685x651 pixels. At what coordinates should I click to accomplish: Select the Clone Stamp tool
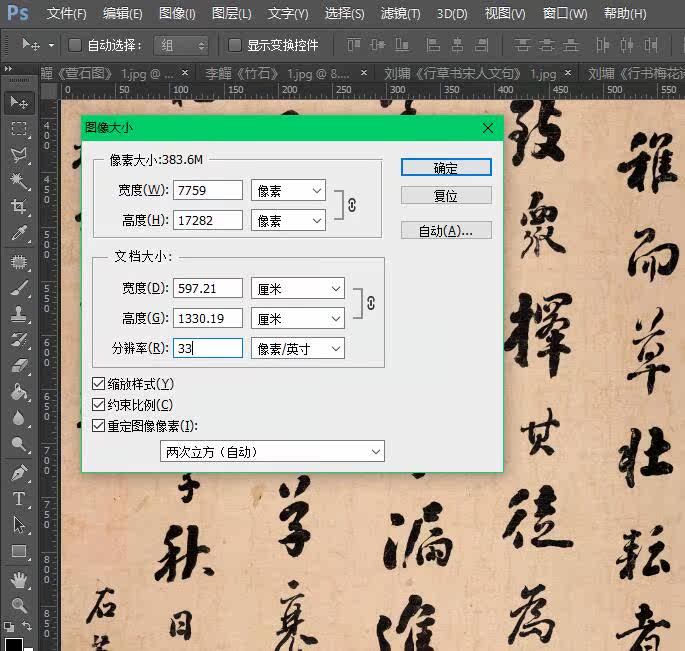(18, 314)
